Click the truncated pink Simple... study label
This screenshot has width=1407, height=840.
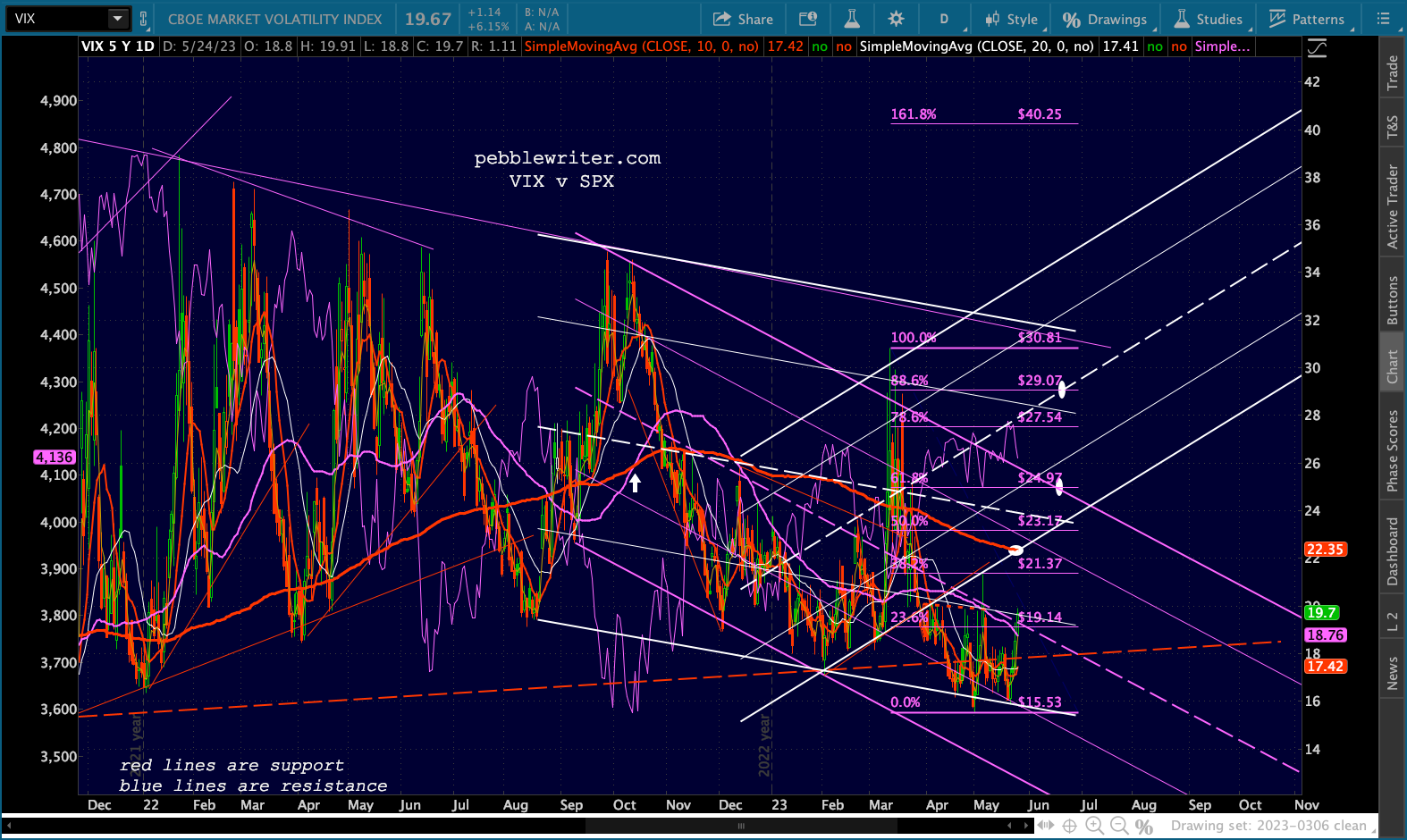click(x=1222, y=46)
